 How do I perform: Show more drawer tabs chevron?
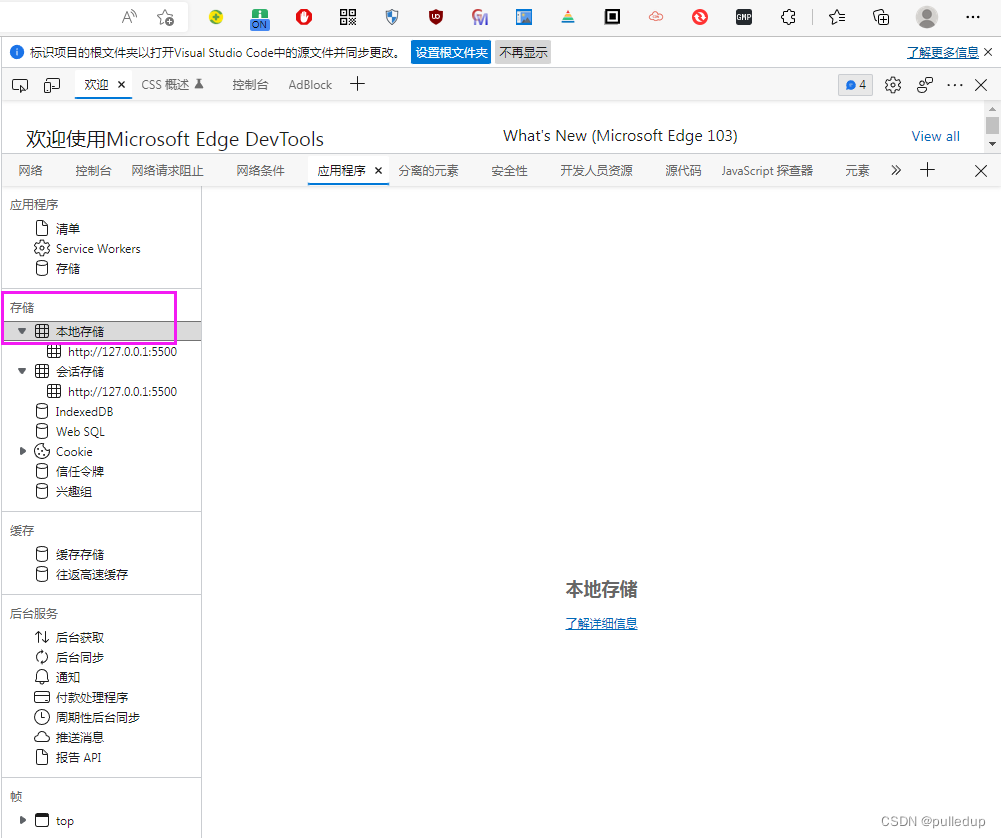[x=896, y=170]
